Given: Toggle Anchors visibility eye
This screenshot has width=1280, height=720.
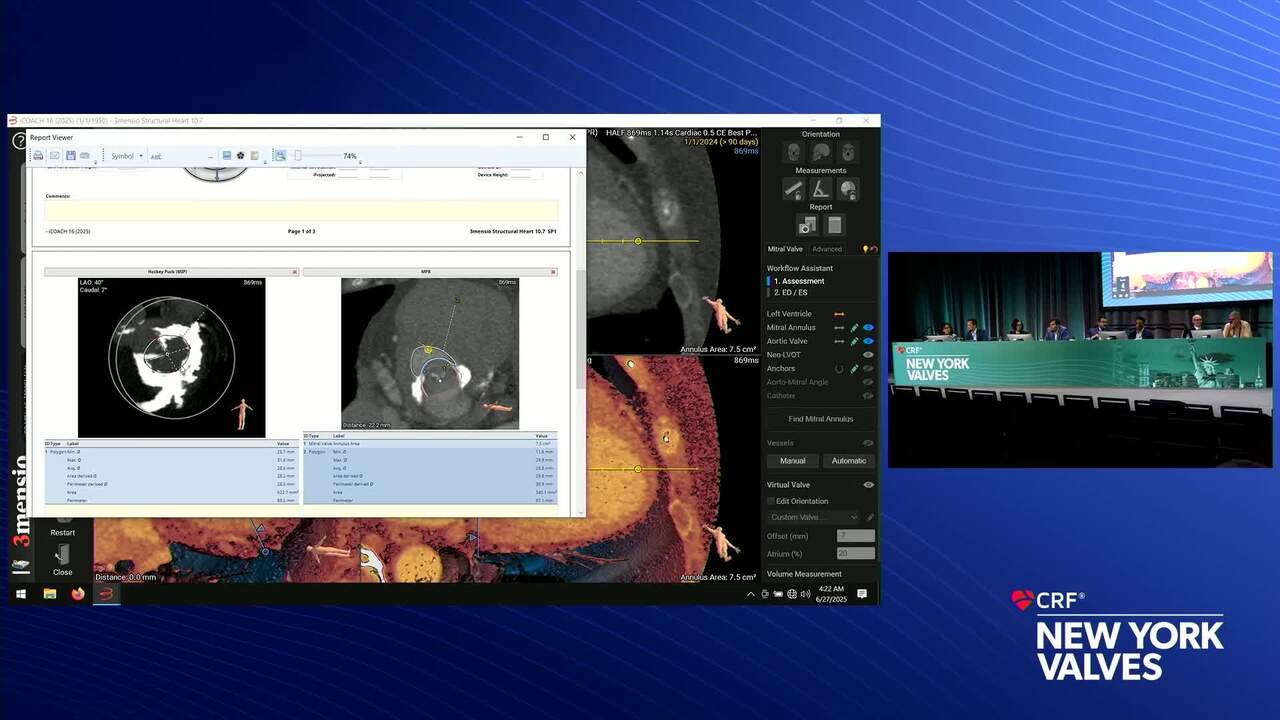Looking at the screenshot, I should (x=869, y=369).
